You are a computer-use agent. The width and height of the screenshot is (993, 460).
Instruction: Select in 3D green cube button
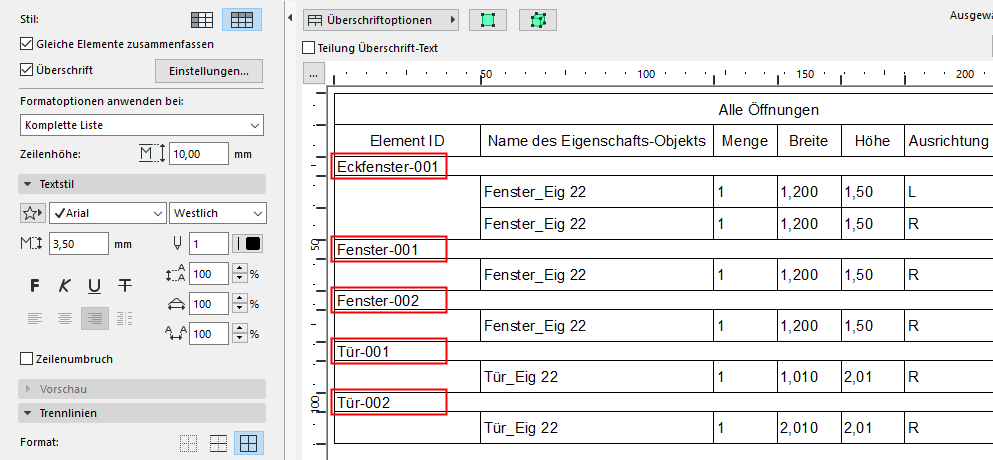coord(538,20)
